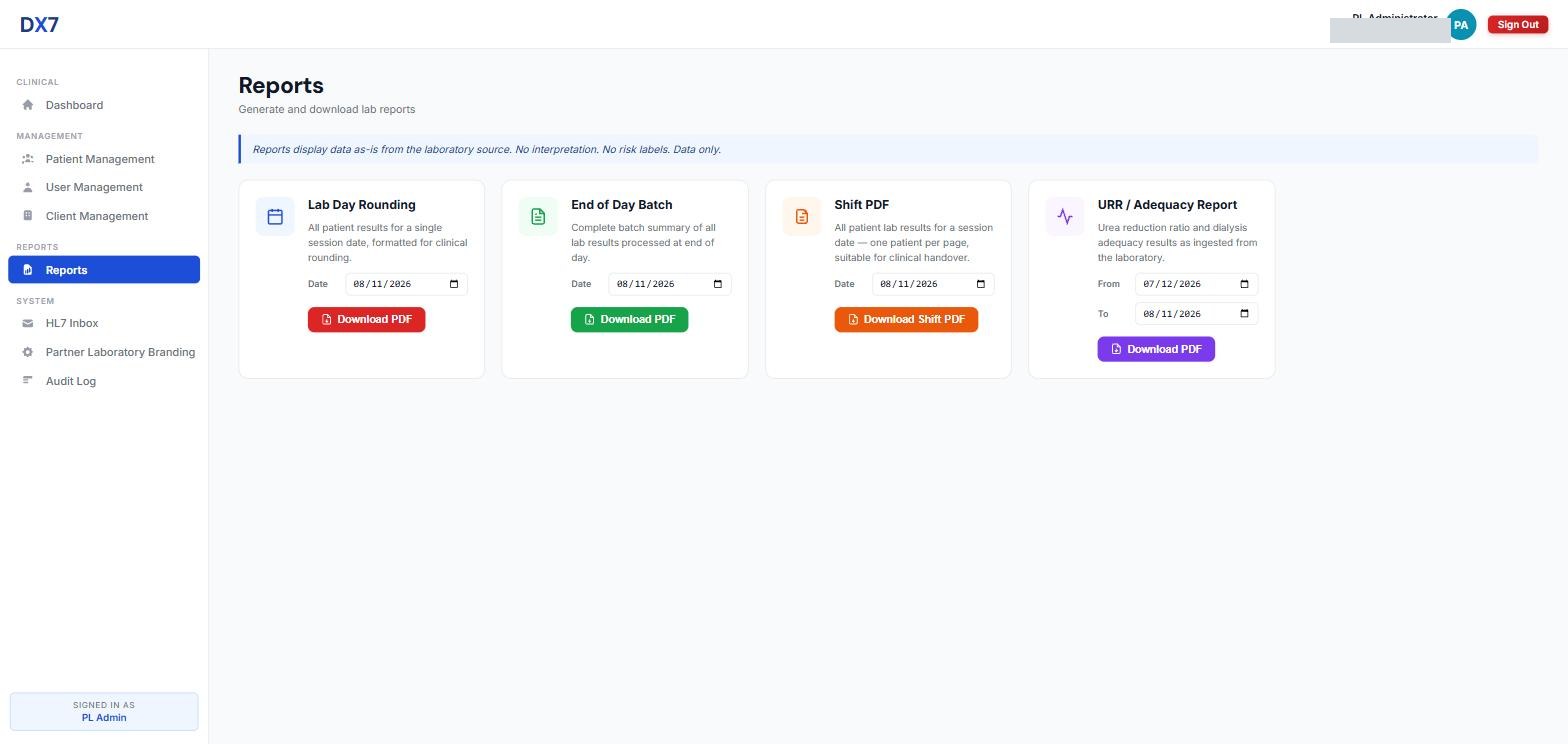Click the End of Day Batch date field
The height and width of the screenshot is (744, 1568).
[670, 284]
